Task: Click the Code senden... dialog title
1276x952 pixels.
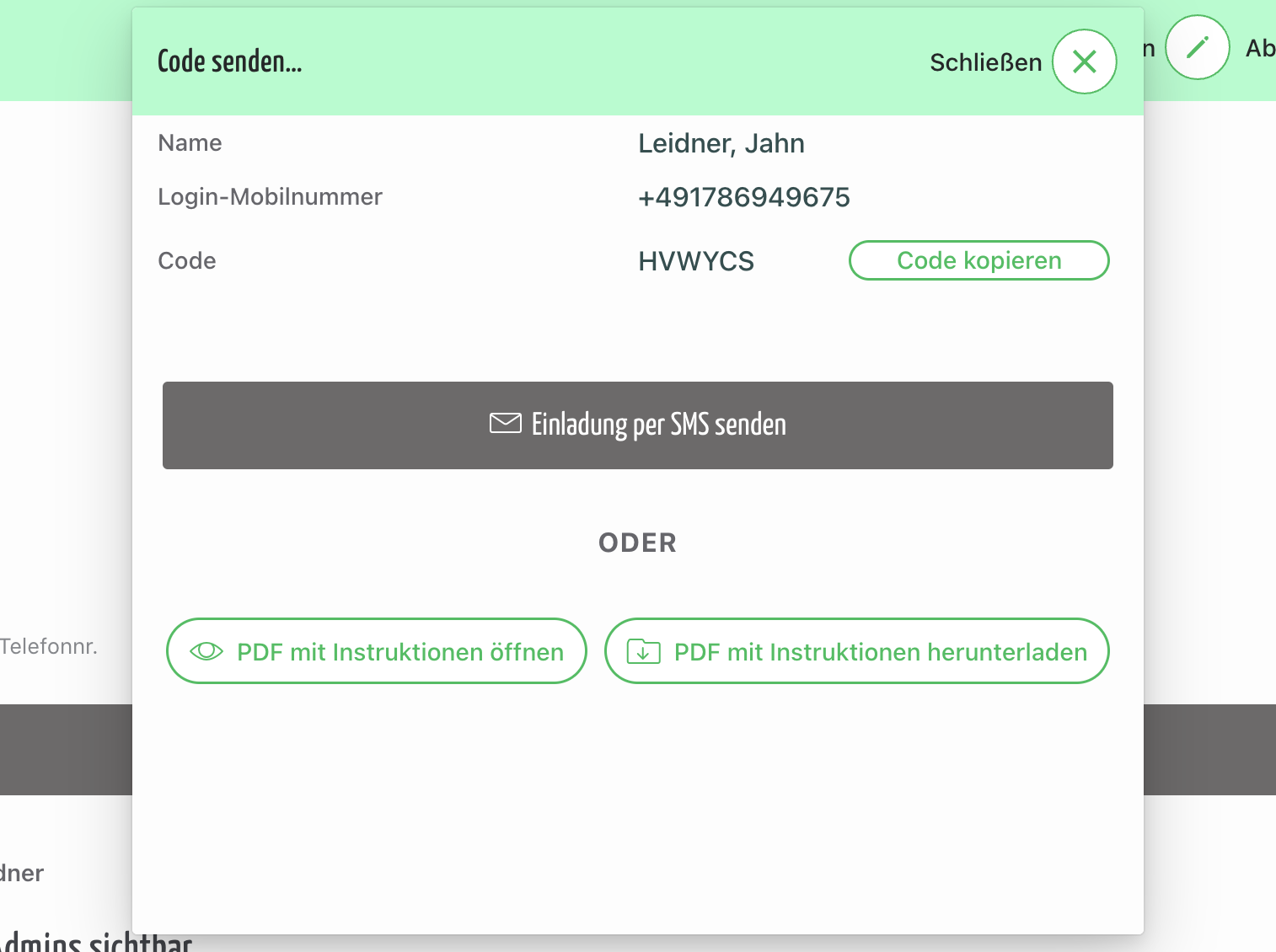Action: 229,62
